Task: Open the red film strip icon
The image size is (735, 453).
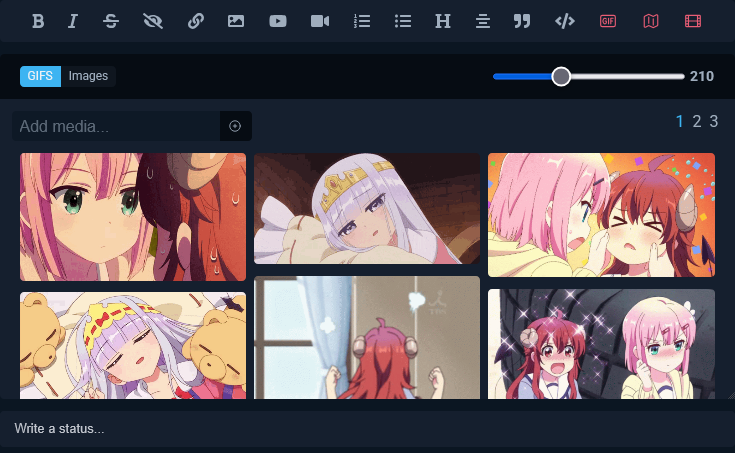Action: coord(693,21)
